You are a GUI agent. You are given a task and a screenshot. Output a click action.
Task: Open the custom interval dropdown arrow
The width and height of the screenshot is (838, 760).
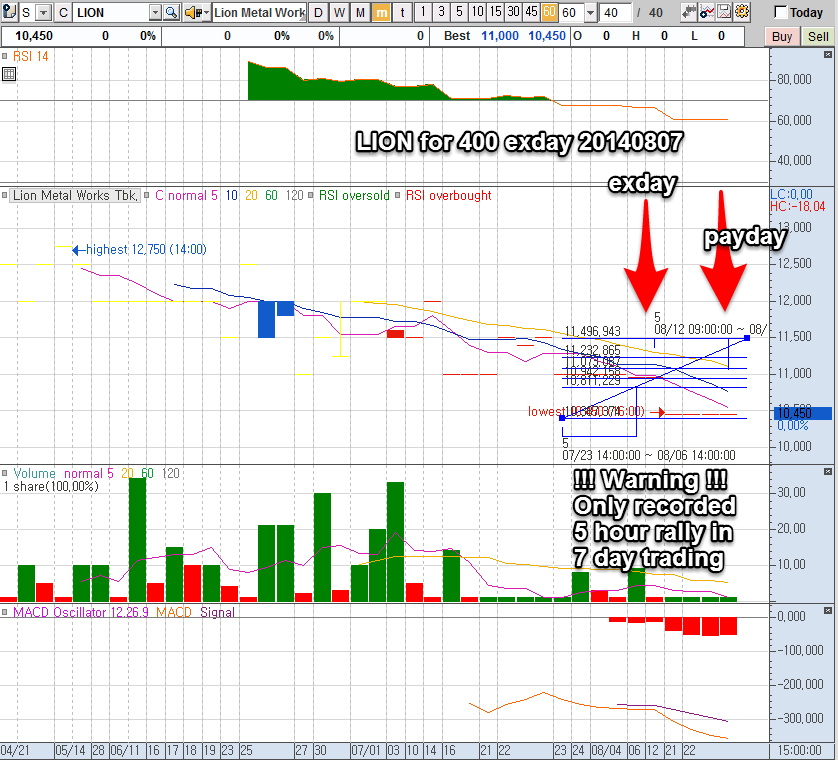[590, 12]
